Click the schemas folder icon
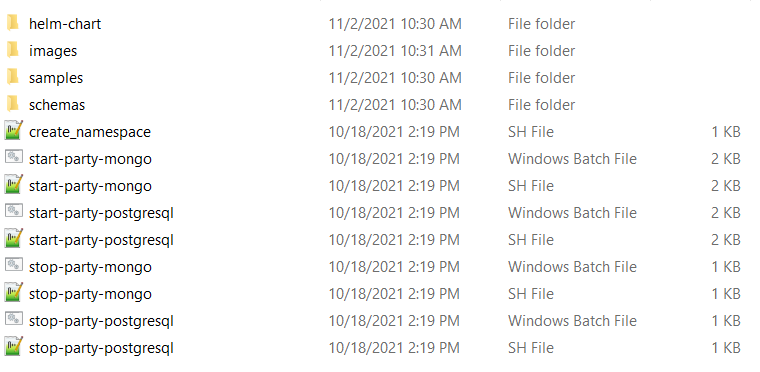This screenshot has height=372, width=760. (13, 104)
